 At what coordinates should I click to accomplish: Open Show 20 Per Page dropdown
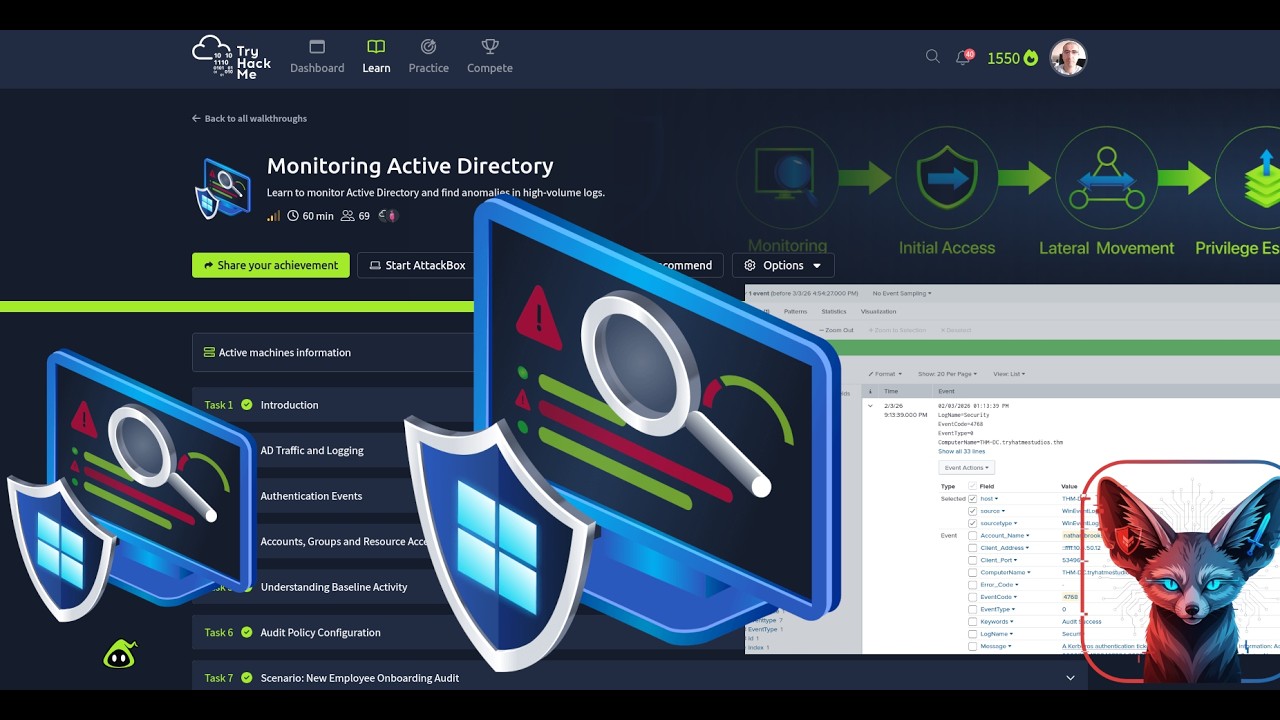(947, 374)
